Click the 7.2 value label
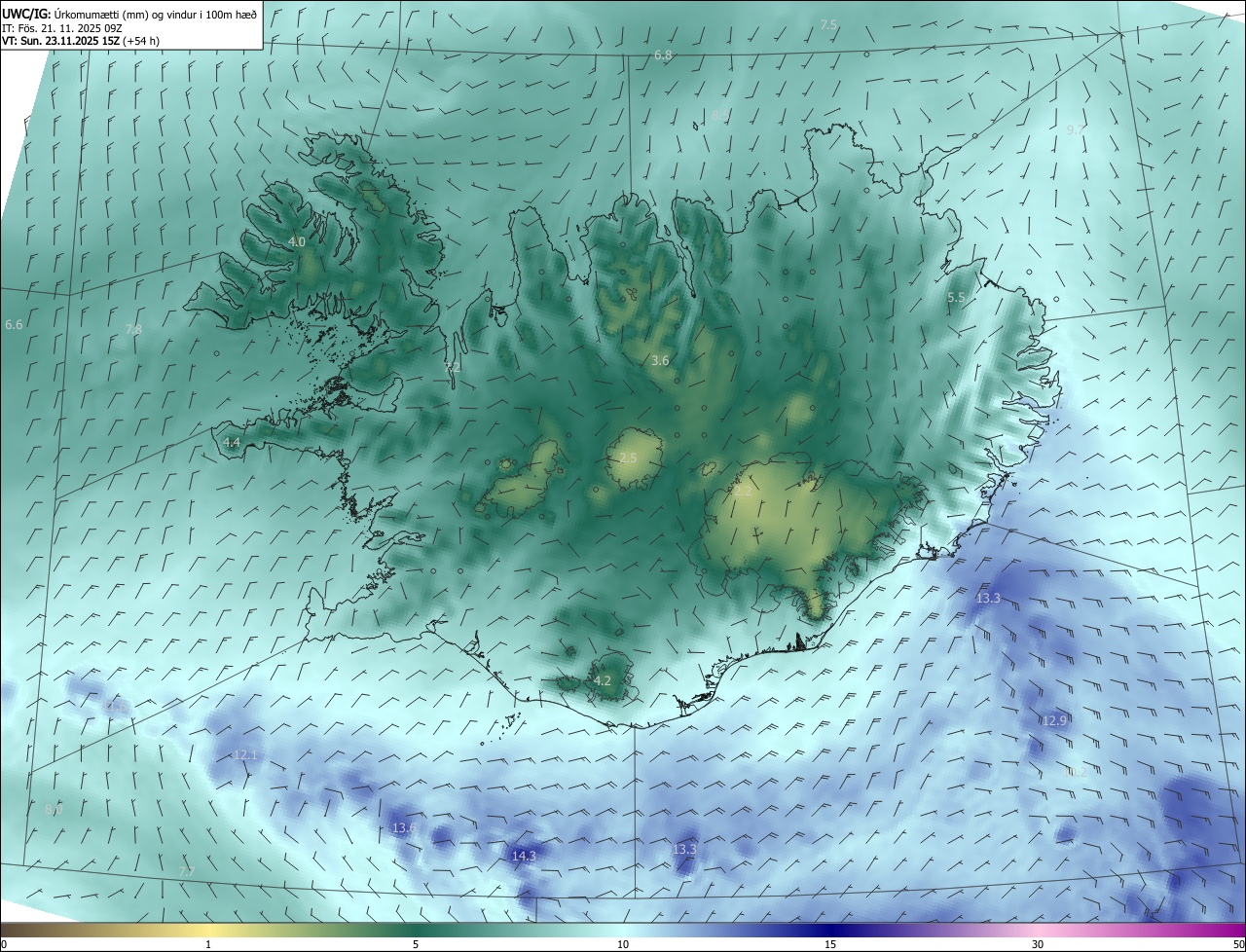The width and height of the screenshot is (1246, 952). click(x=453, y=368)
